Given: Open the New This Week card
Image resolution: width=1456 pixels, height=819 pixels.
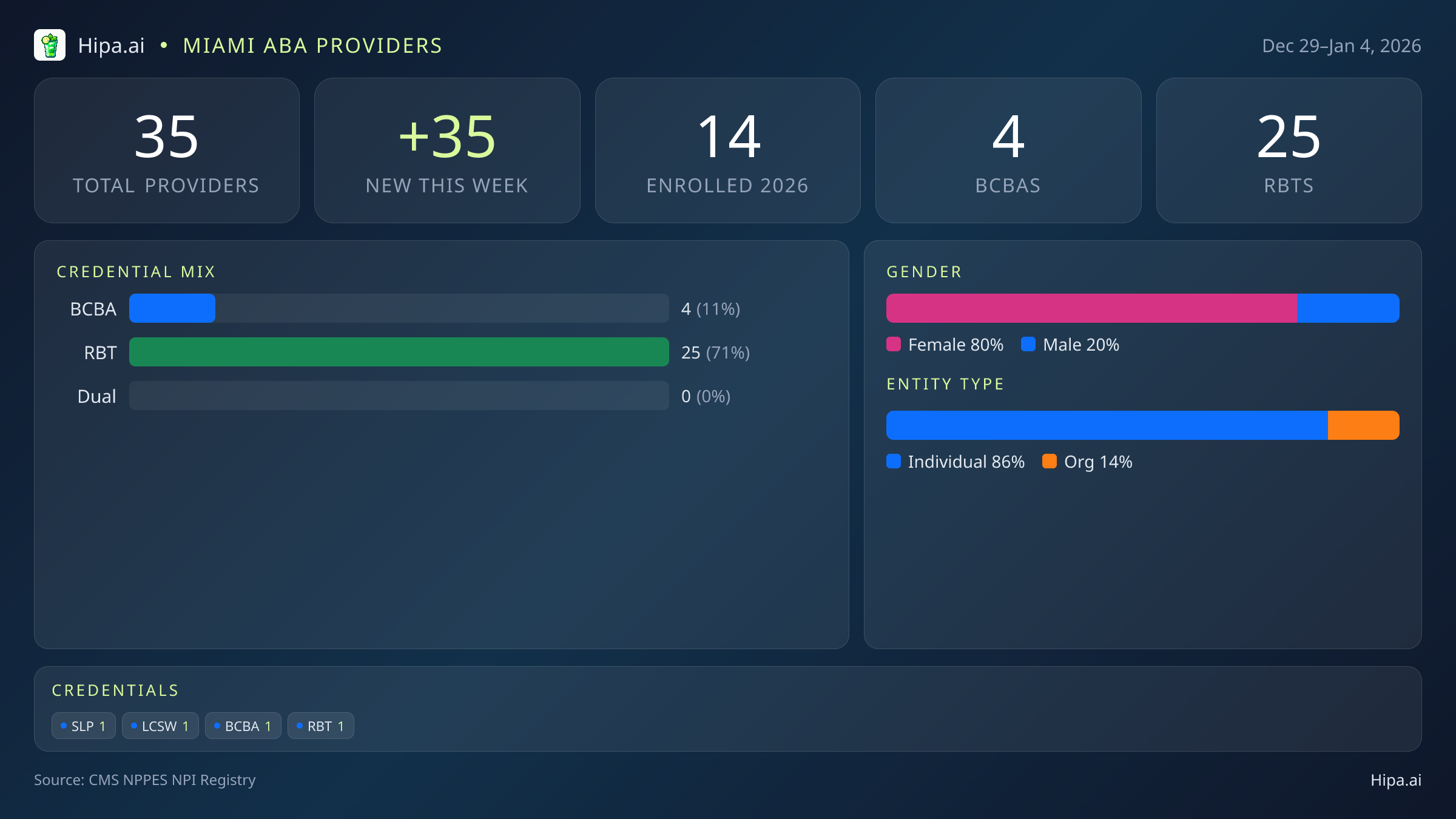Looking at the screenshot, I should coord(447,150).
